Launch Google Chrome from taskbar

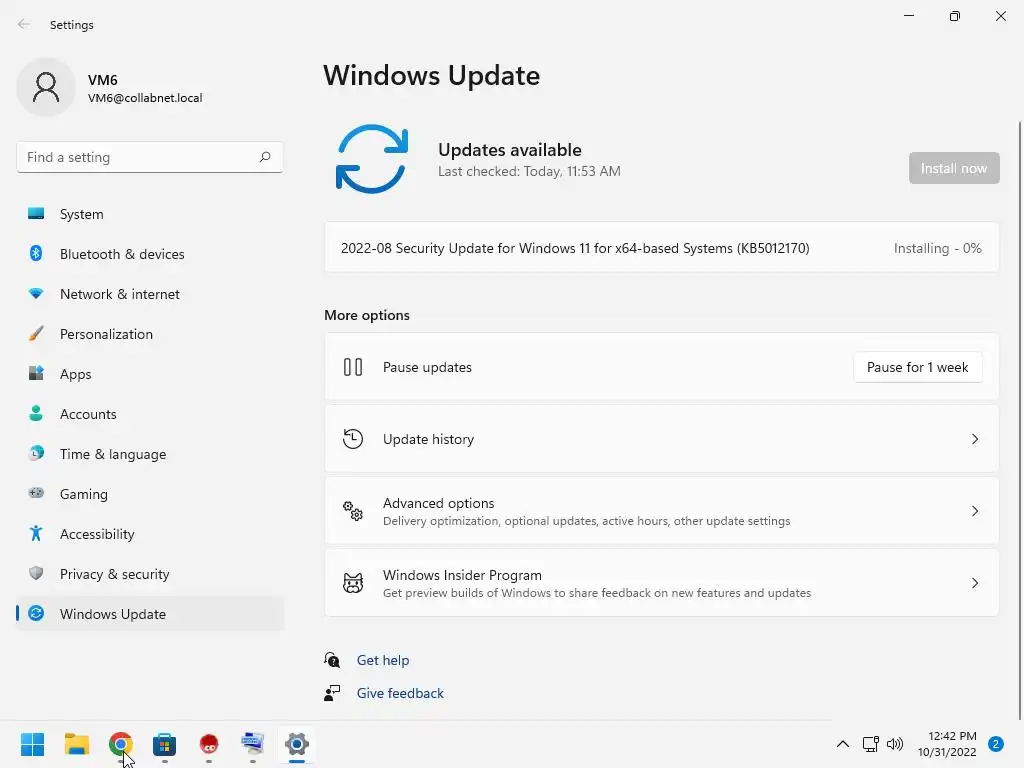coord(121,744)
